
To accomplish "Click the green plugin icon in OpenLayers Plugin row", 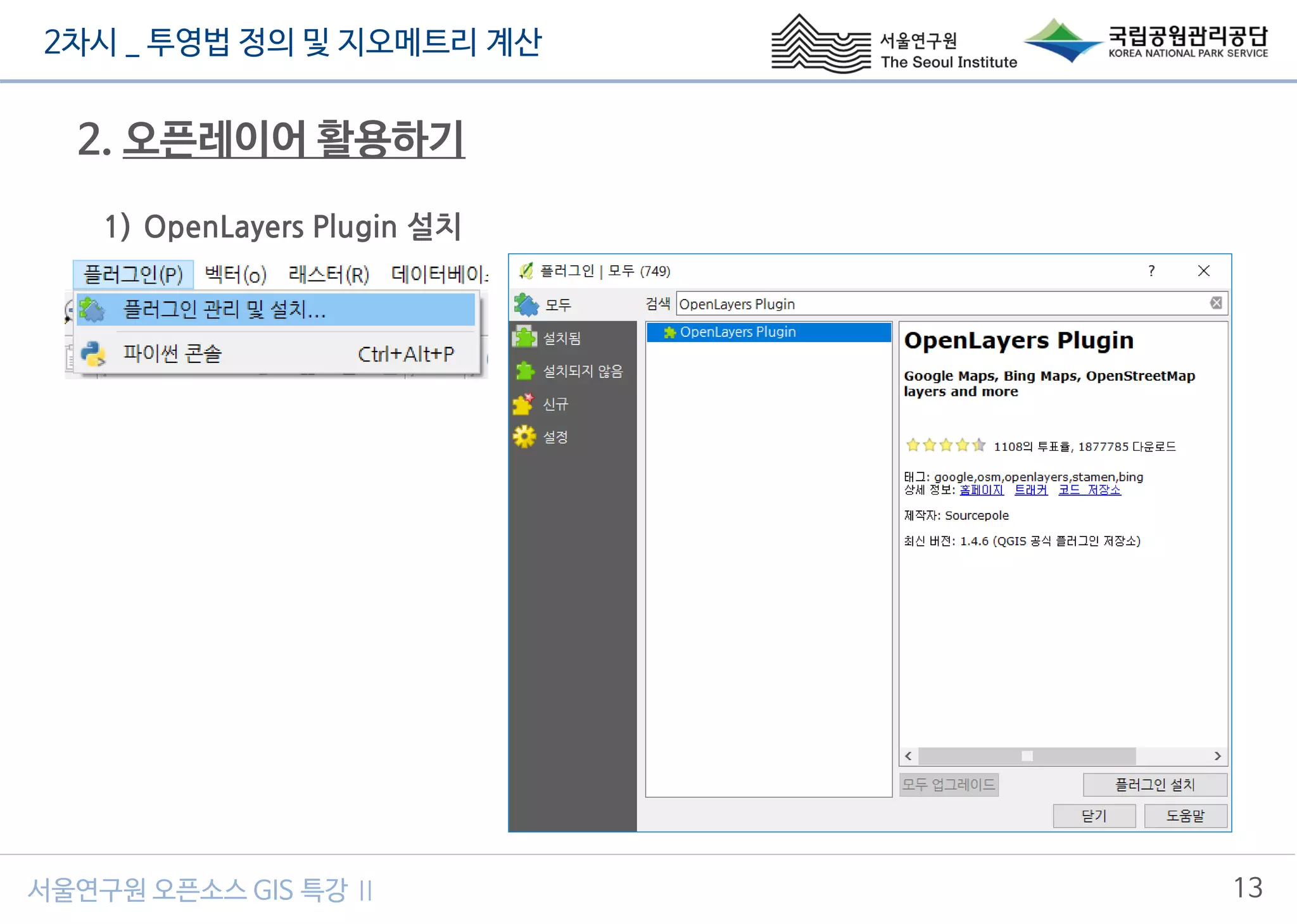I will pyautogui.click(x=669, y=332).
